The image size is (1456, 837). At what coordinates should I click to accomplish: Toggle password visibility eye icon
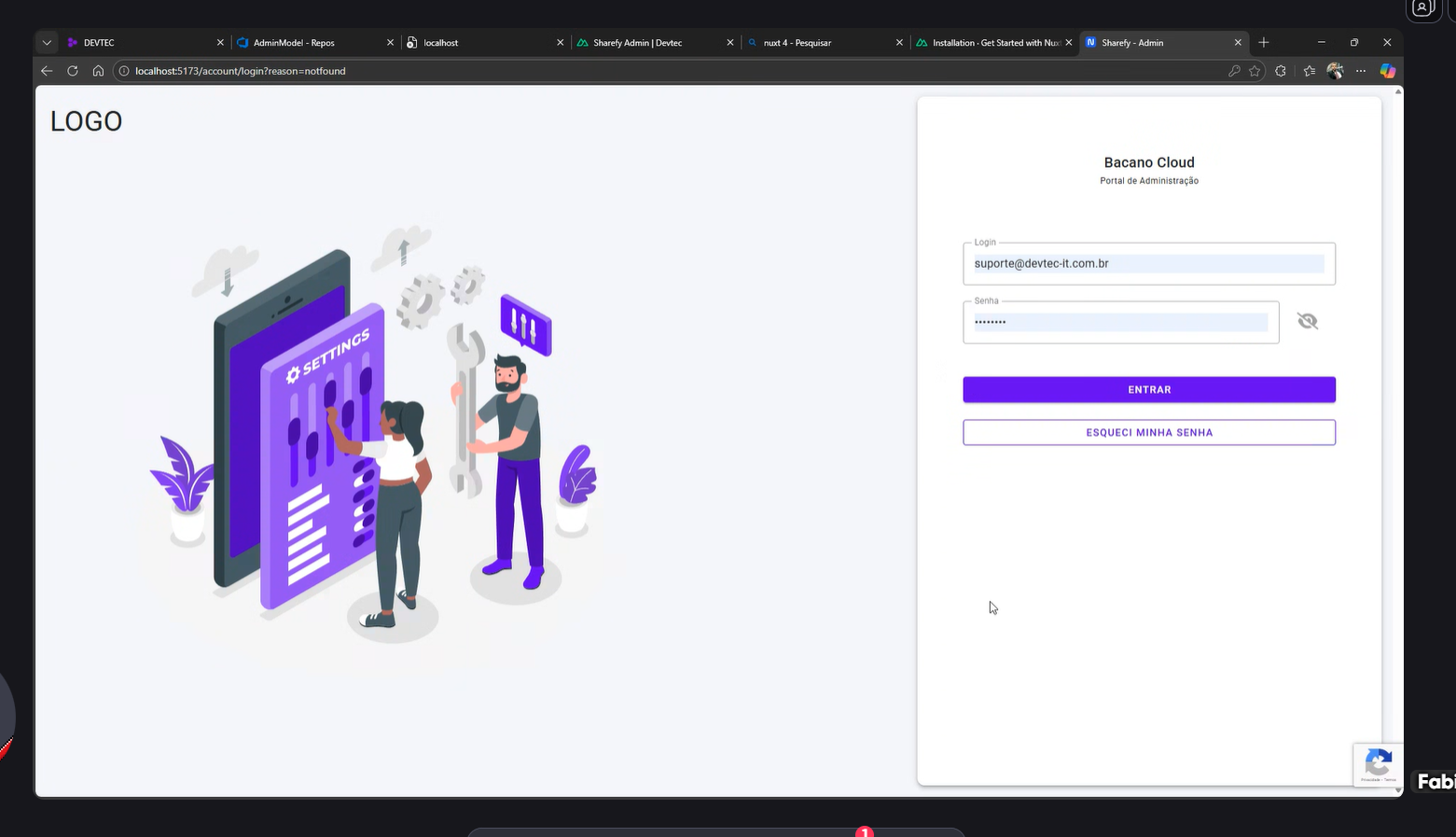pos(1307,321)
